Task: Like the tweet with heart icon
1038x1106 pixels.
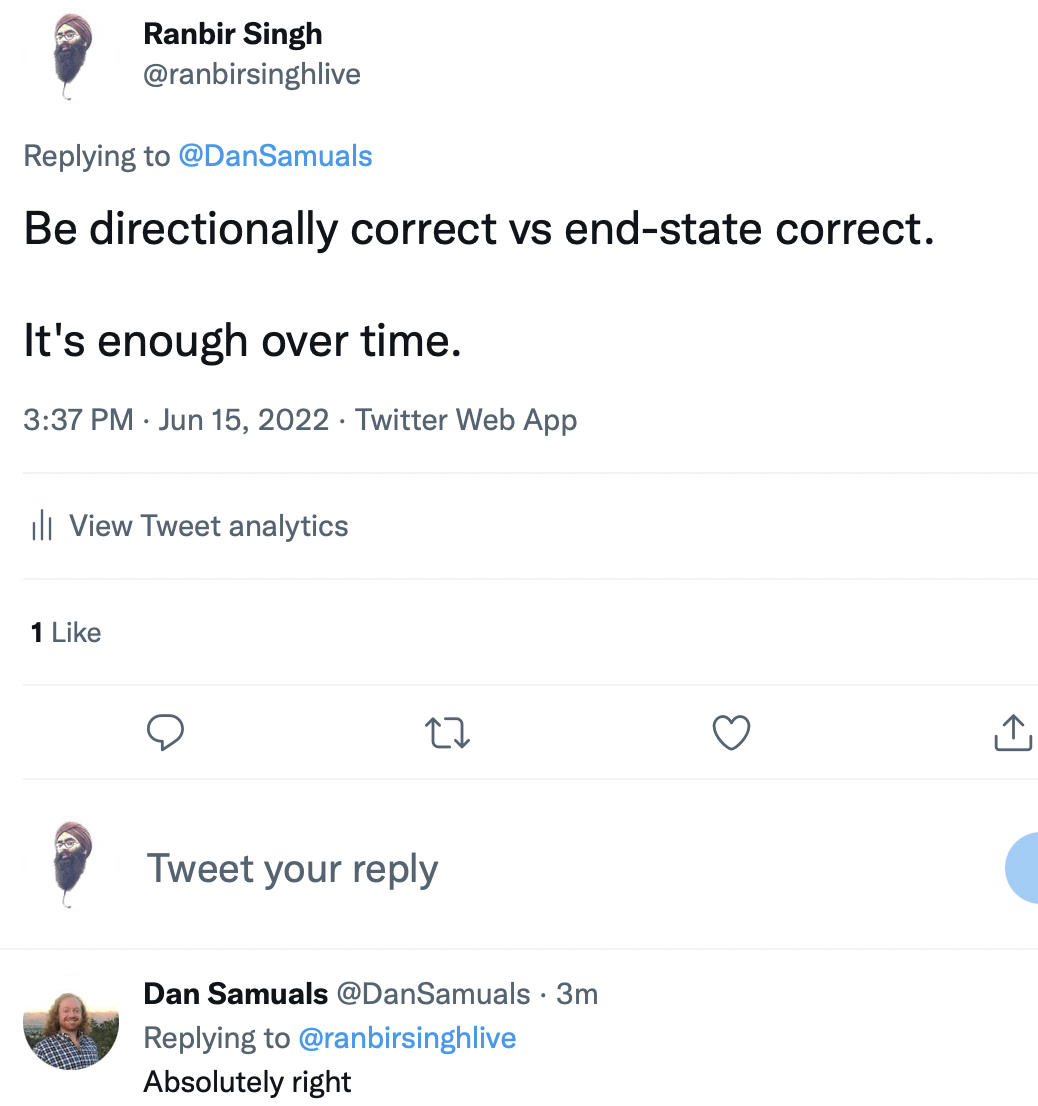Action: click(731, 733)
